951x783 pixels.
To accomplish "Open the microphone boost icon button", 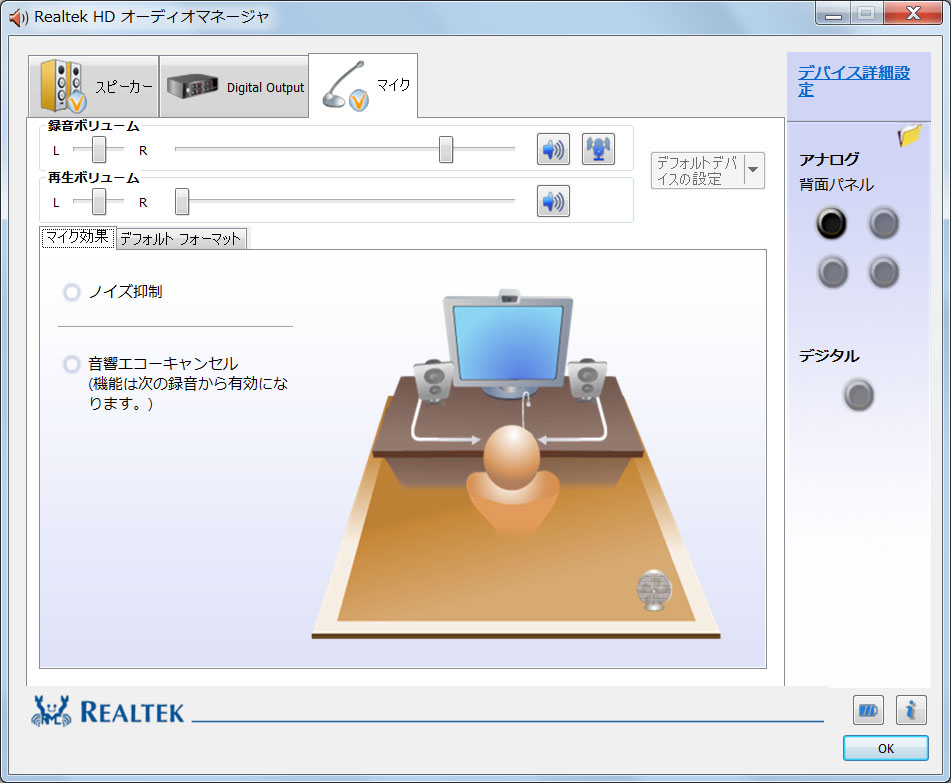I will click(x=598, y=149).
